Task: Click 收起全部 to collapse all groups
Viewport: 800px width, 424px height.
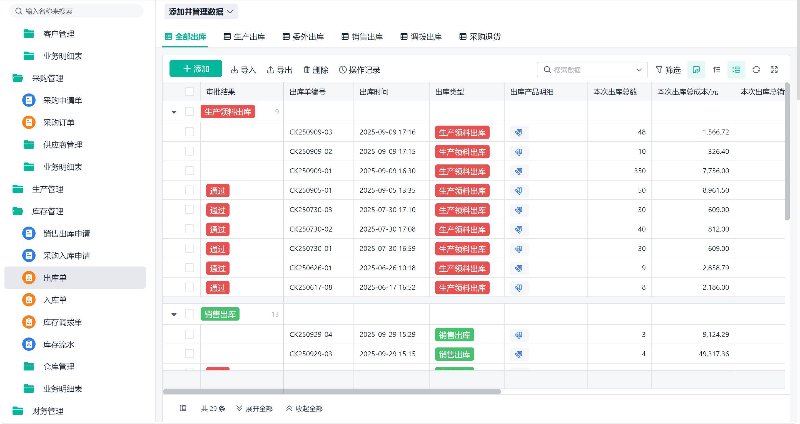Action: click(304, 409)
